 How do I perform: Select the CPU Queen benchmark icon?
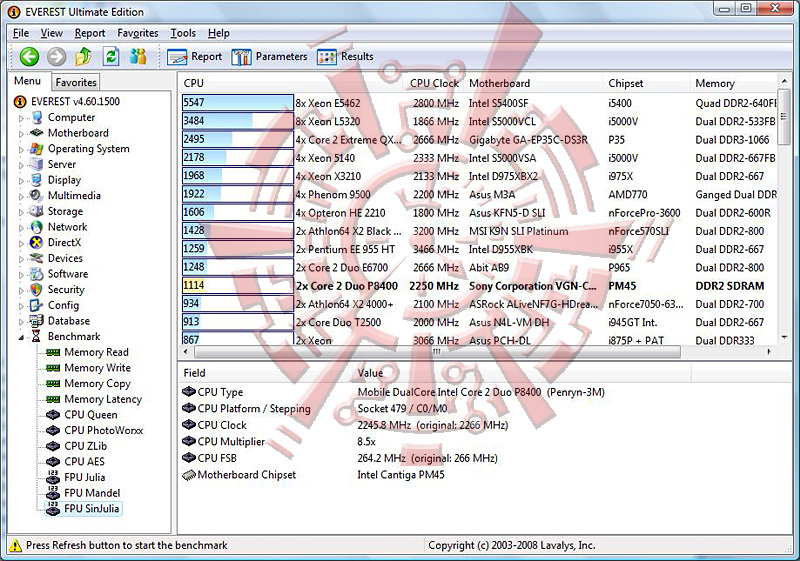point(53,415)
